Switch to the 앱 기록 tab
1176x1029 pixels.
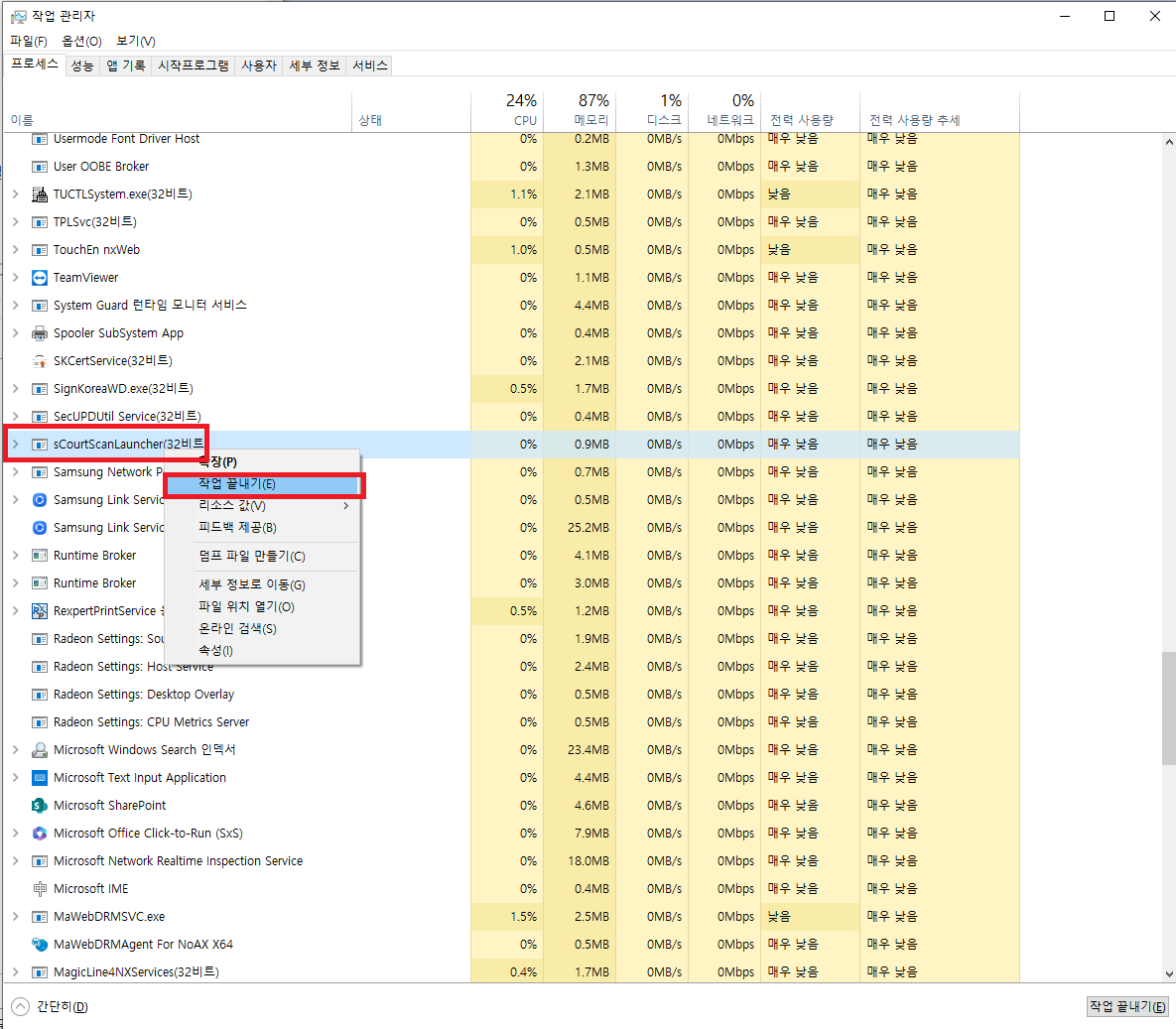(x=126, y=66)
